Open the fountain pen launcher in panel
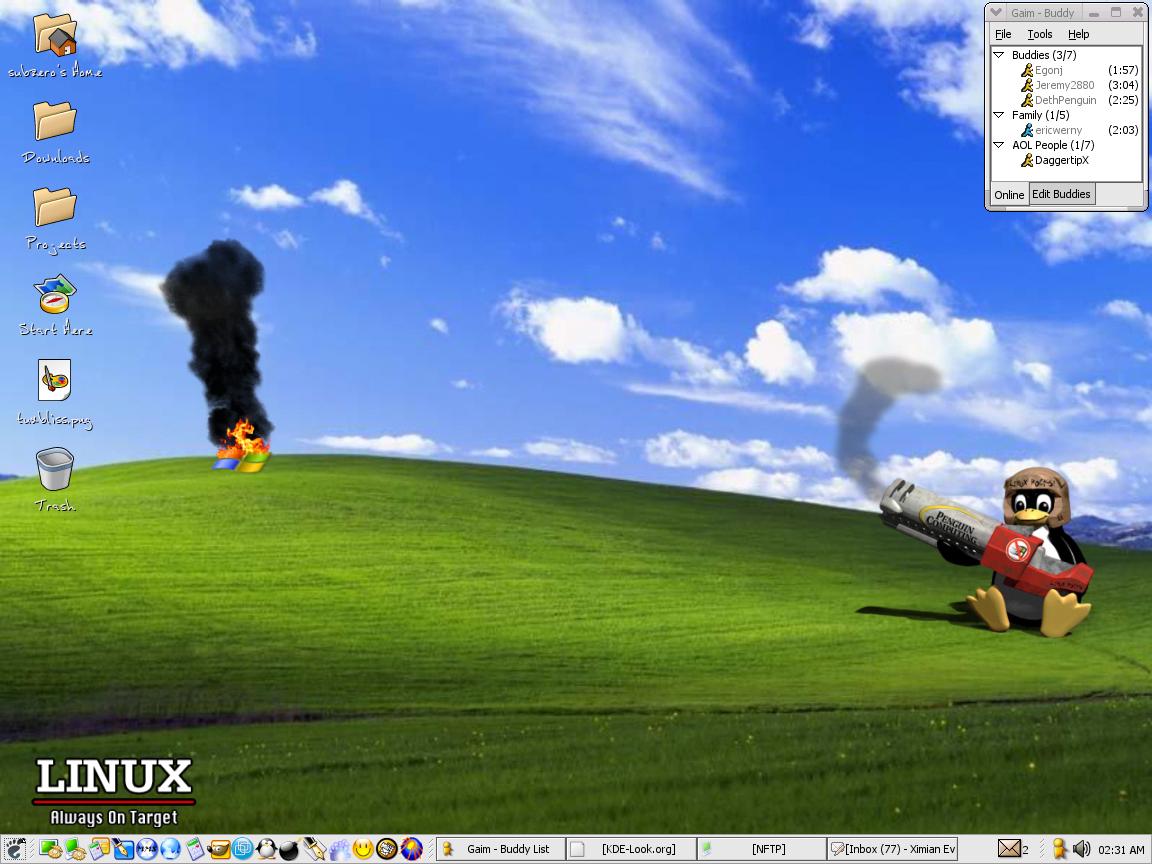 click(x=314, y=849)
